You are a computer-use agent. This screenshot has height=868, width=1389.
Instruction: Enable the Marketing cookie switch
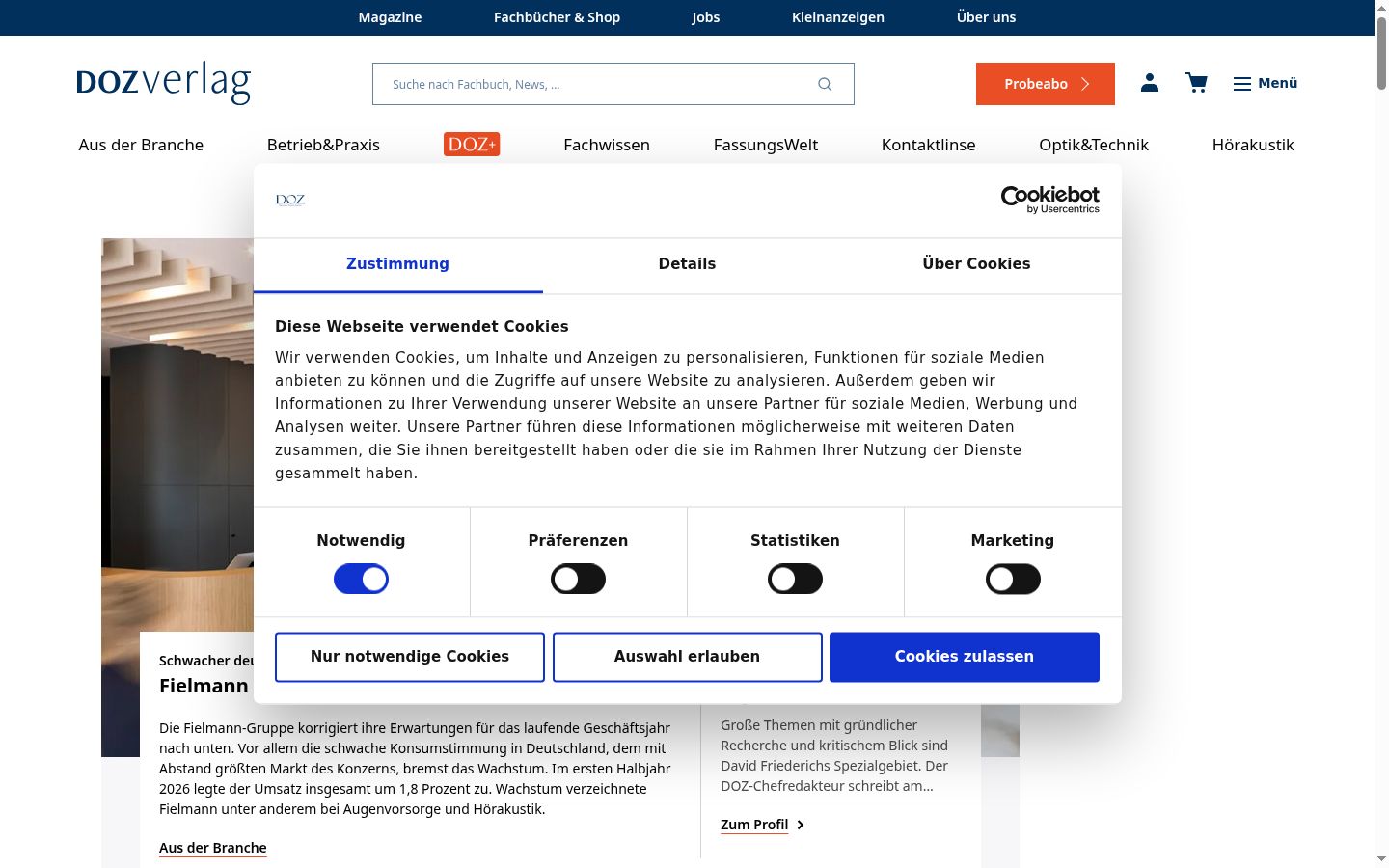tap(1013, 580)
